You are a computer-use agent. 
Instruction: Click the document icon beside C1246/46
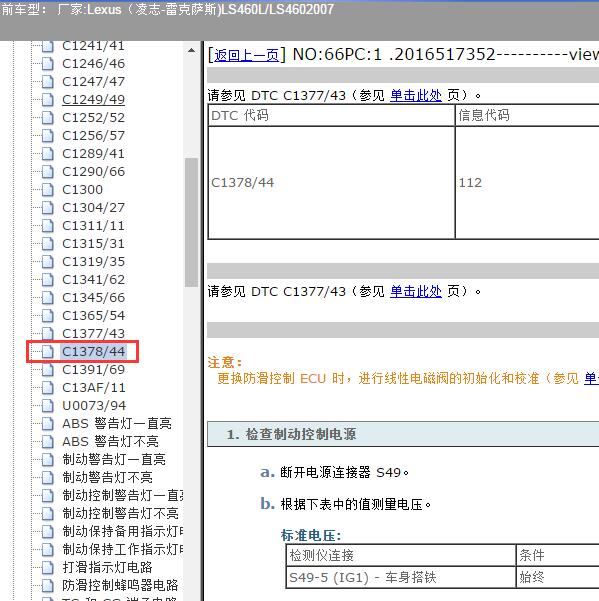[x=48, y=64]
